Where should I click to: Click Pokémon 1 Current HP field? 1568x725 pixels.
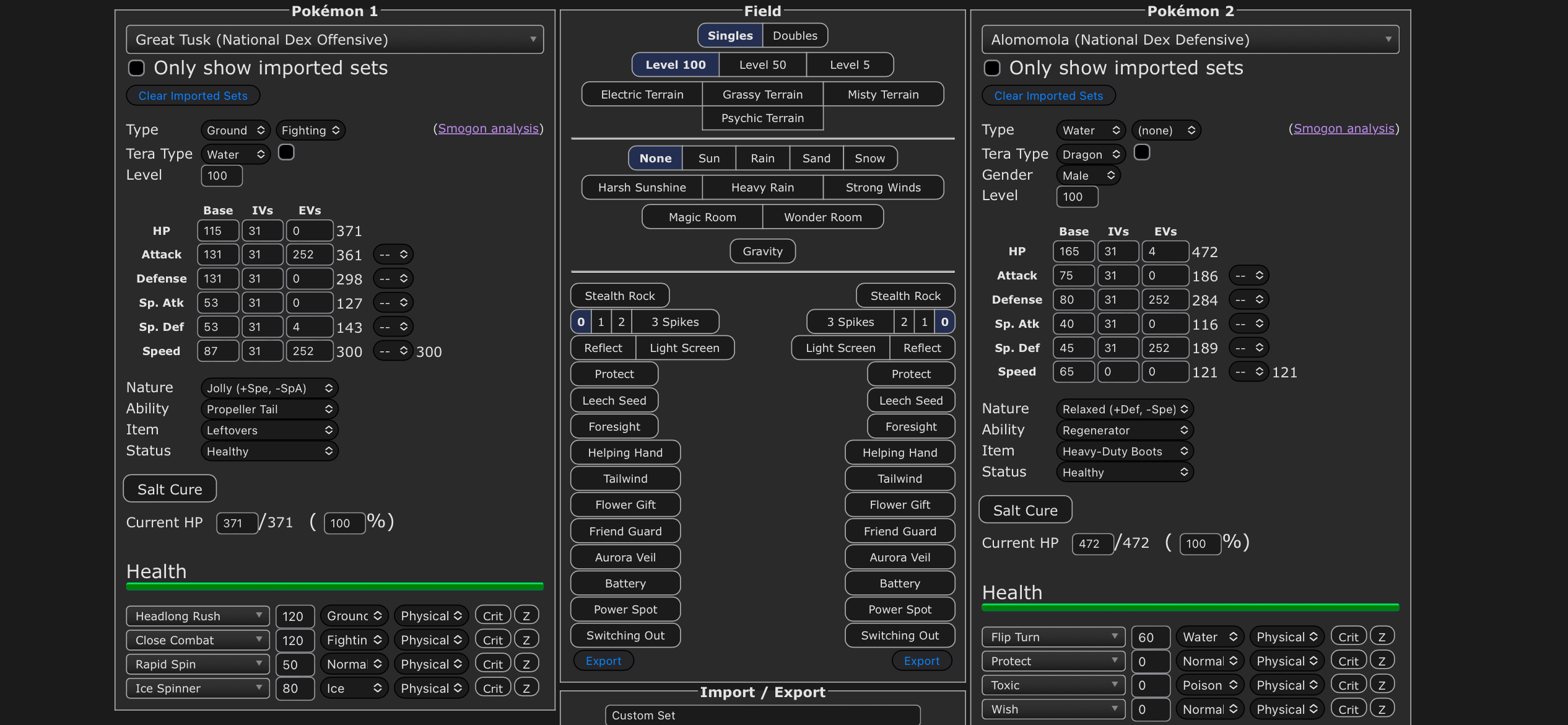click(237, 523)
